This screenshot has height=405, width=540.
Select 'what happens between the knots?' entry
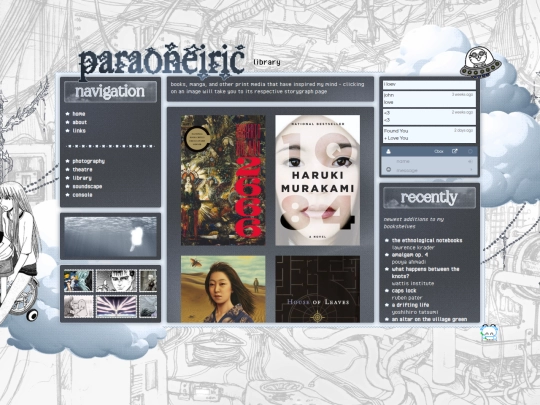point(426,273)
